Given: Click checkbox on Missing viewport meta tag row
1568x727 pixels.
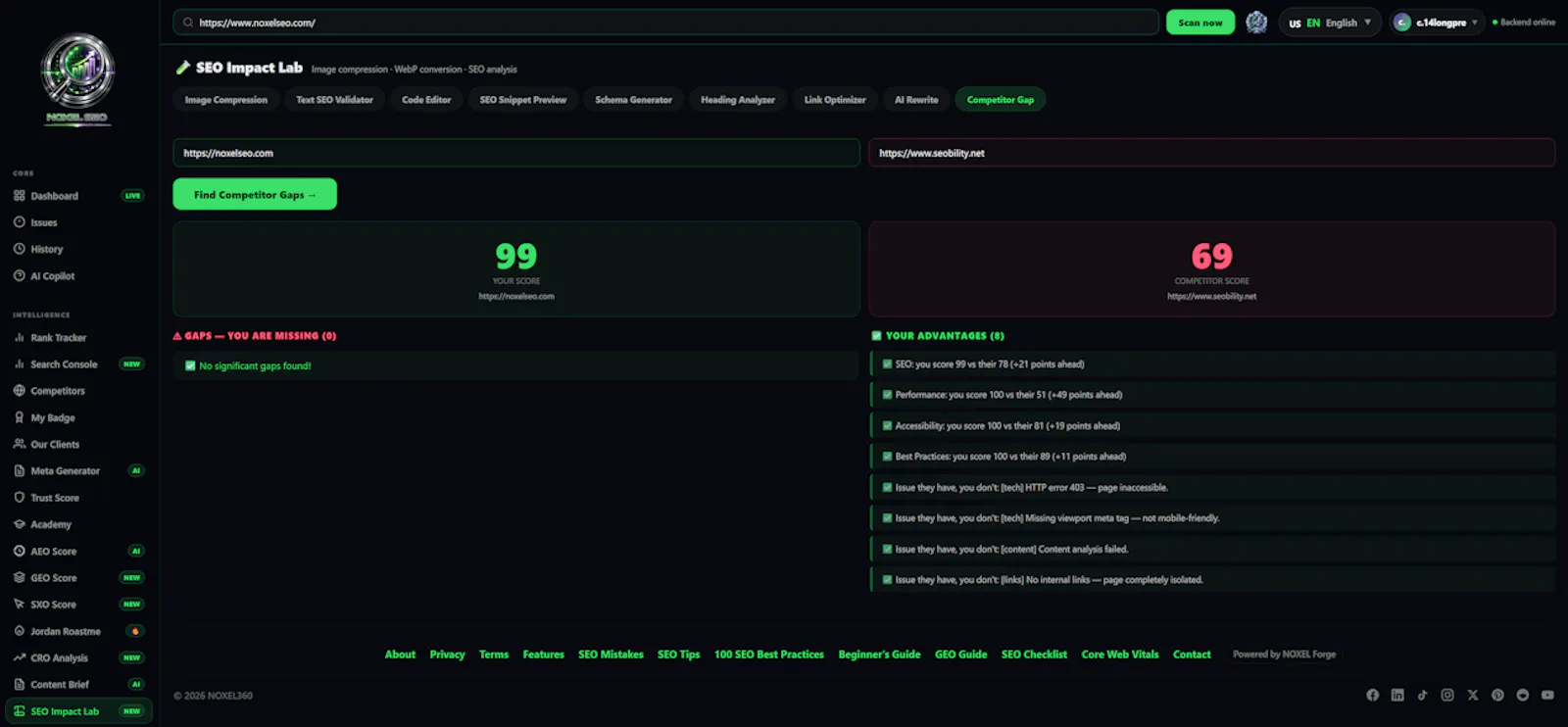Looking at the screenshot, I should (x=887, y=518).
